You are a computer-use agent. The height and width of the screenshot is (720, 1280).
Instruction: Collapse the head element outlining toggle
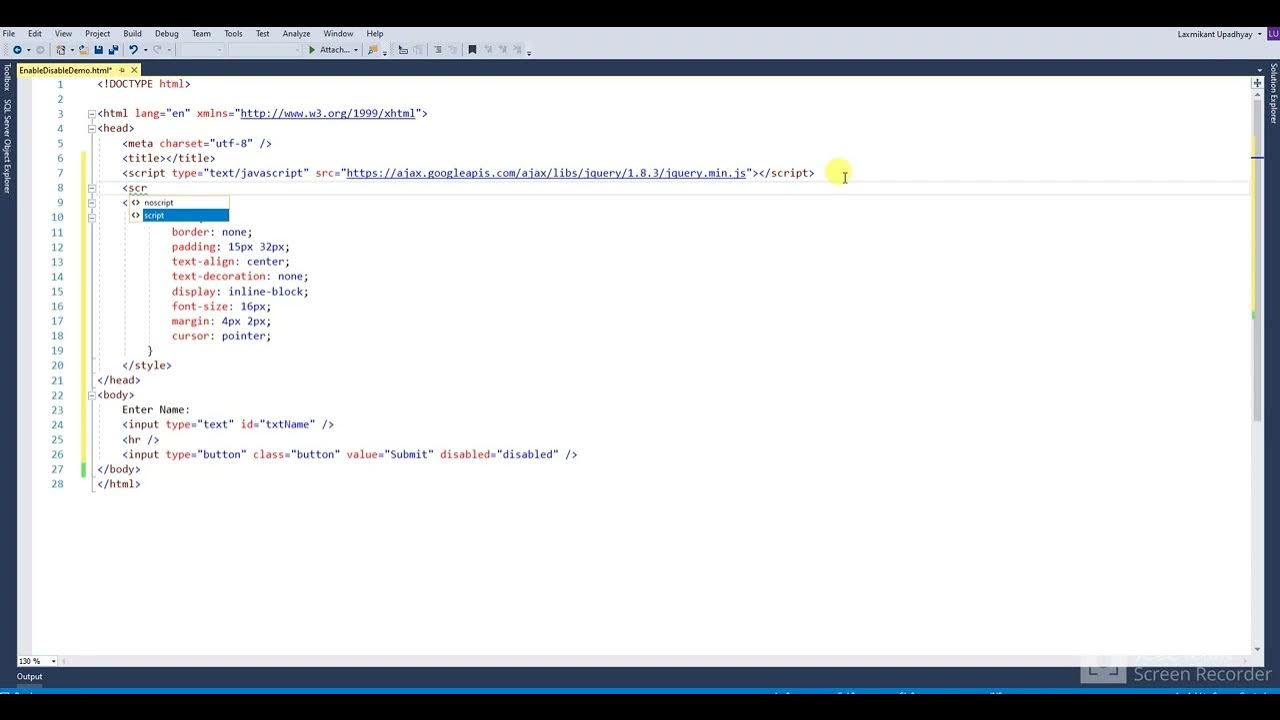[91, 129]
